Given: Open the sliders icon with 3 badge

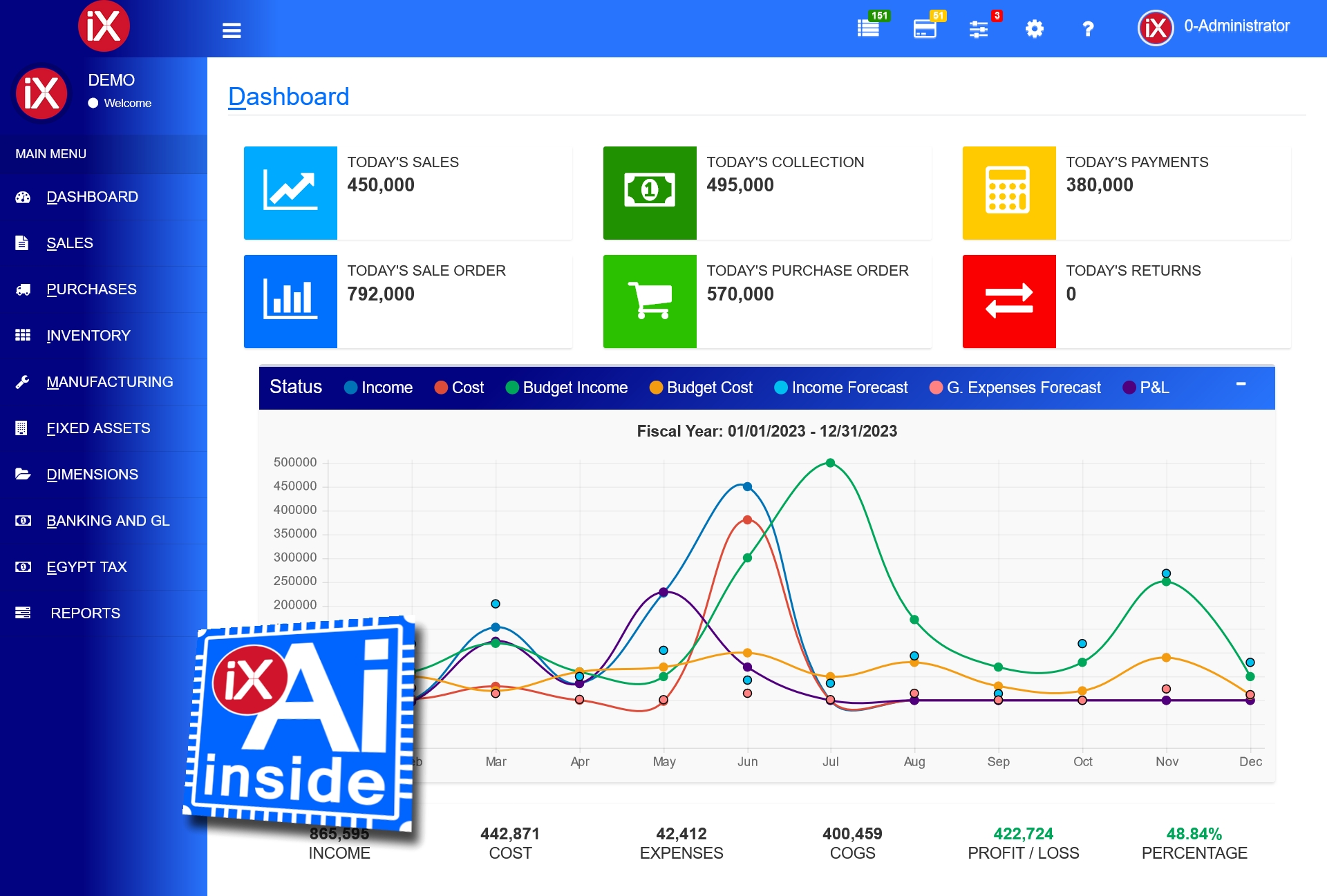Looking at the screenshot, I should [979, 28].
